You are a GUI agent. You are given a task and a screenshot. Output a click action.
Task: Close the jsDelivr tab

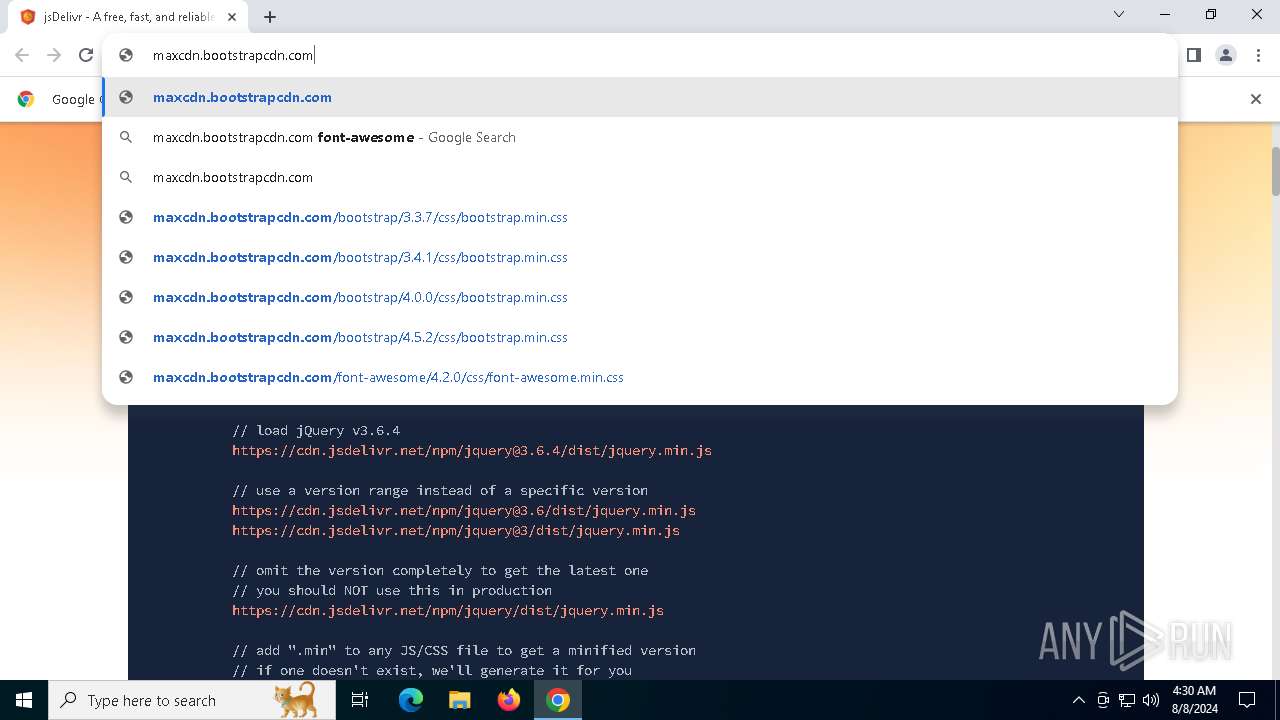point(233,17)
